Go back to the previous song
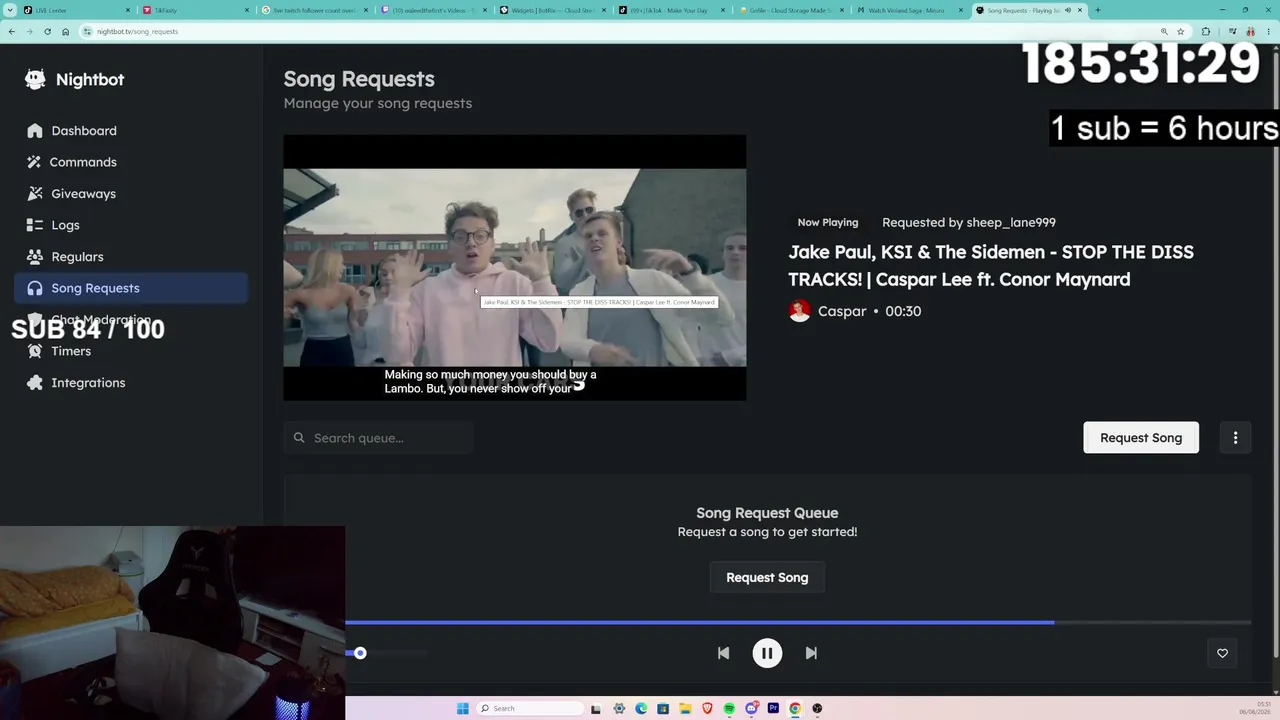Screen dimensions: 1280x720 (723, 653)
